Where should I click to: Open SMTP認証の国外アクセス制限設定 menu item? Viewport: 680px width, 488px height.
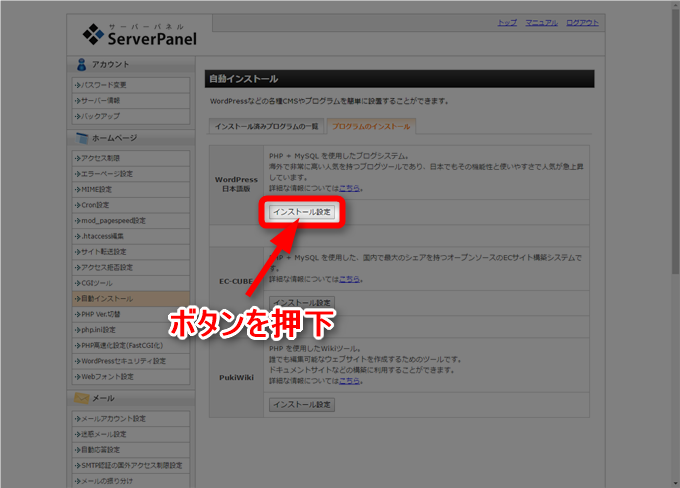pyautogui.click(x=131, y=466)
